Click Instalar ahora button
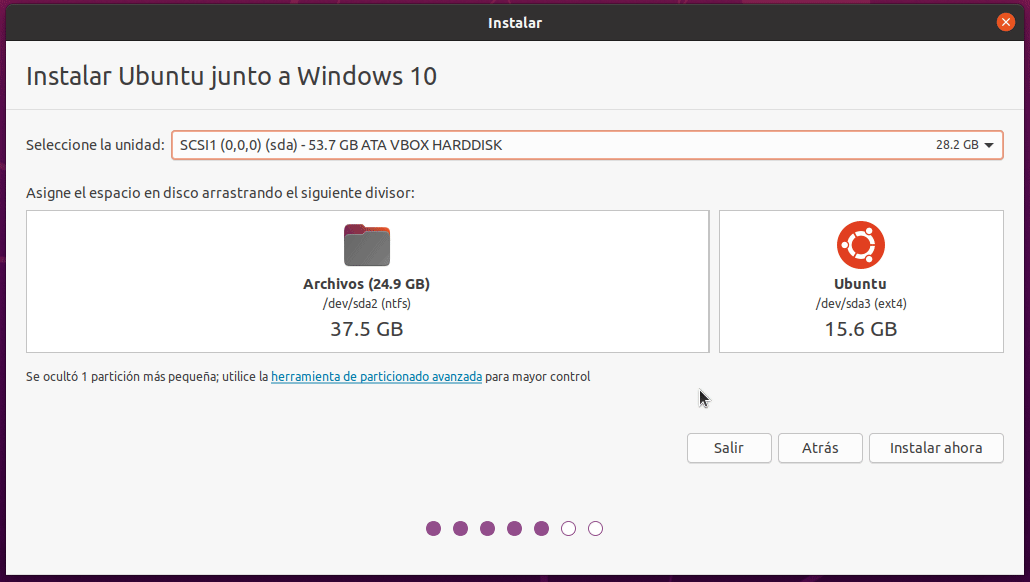This screenshot has height=582, width=1030. click(x=936, y=448)
